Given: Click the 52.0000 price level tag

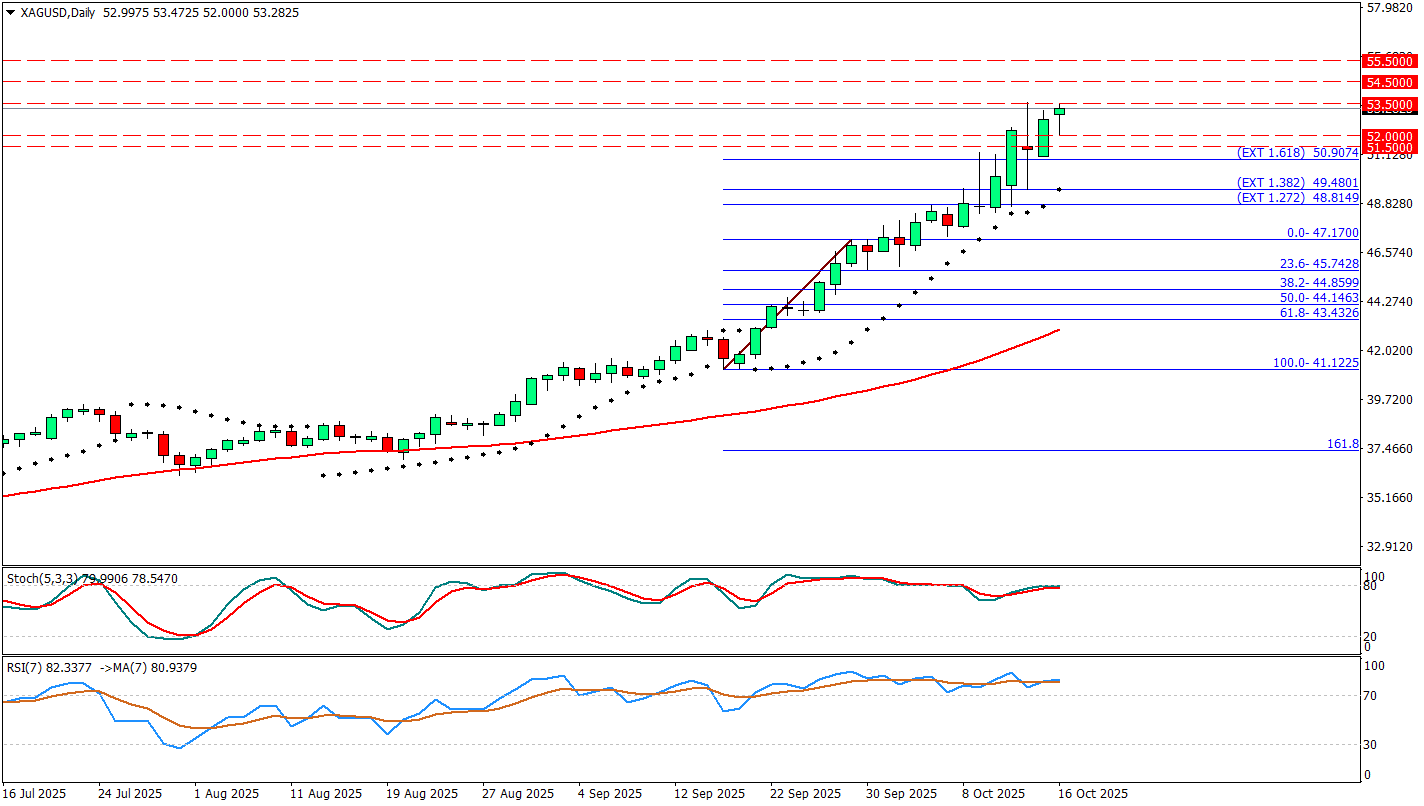Looking at the screenshot, I should [1389, 136].
